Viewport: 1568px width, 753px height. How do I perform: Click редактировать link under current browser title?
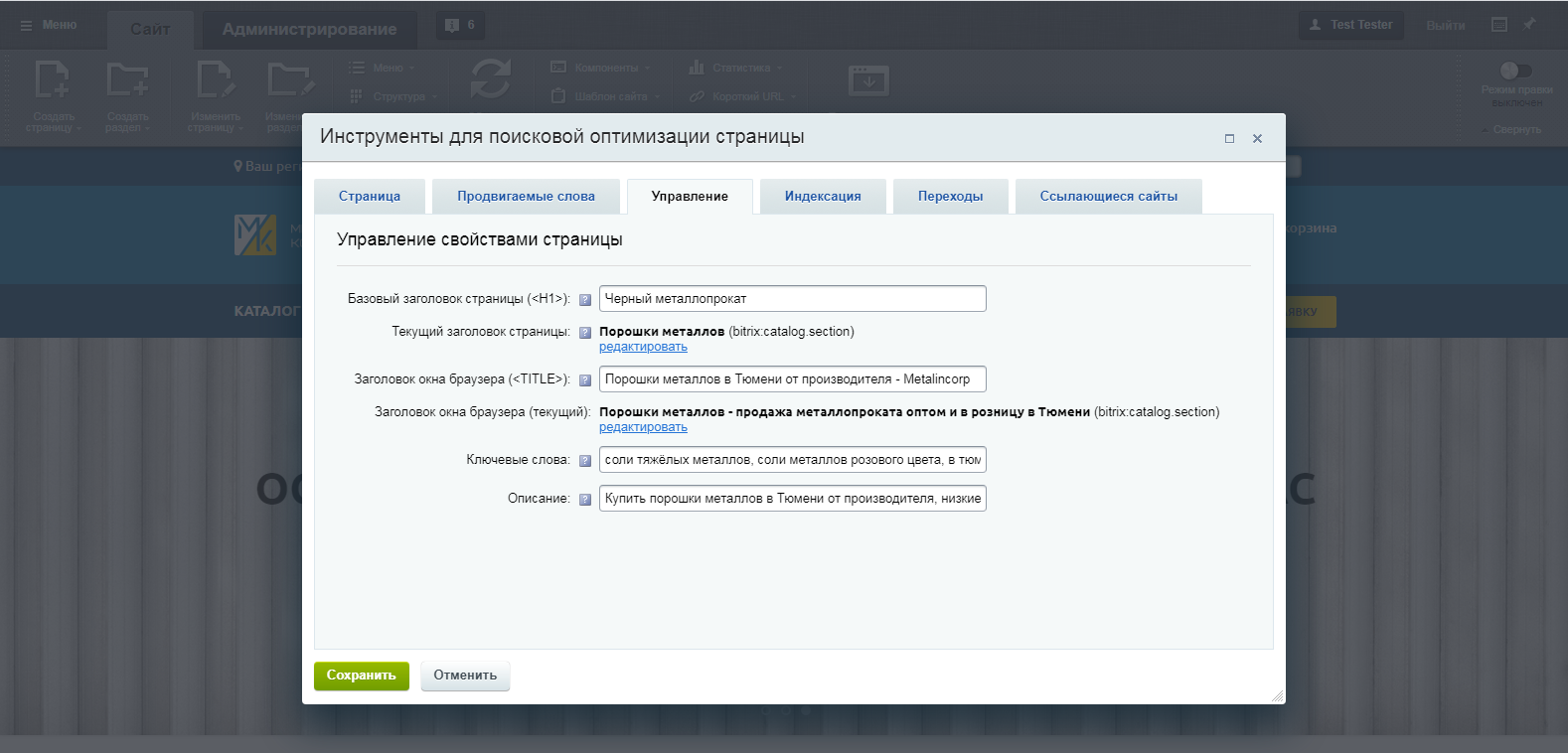[x=643, y=427]
